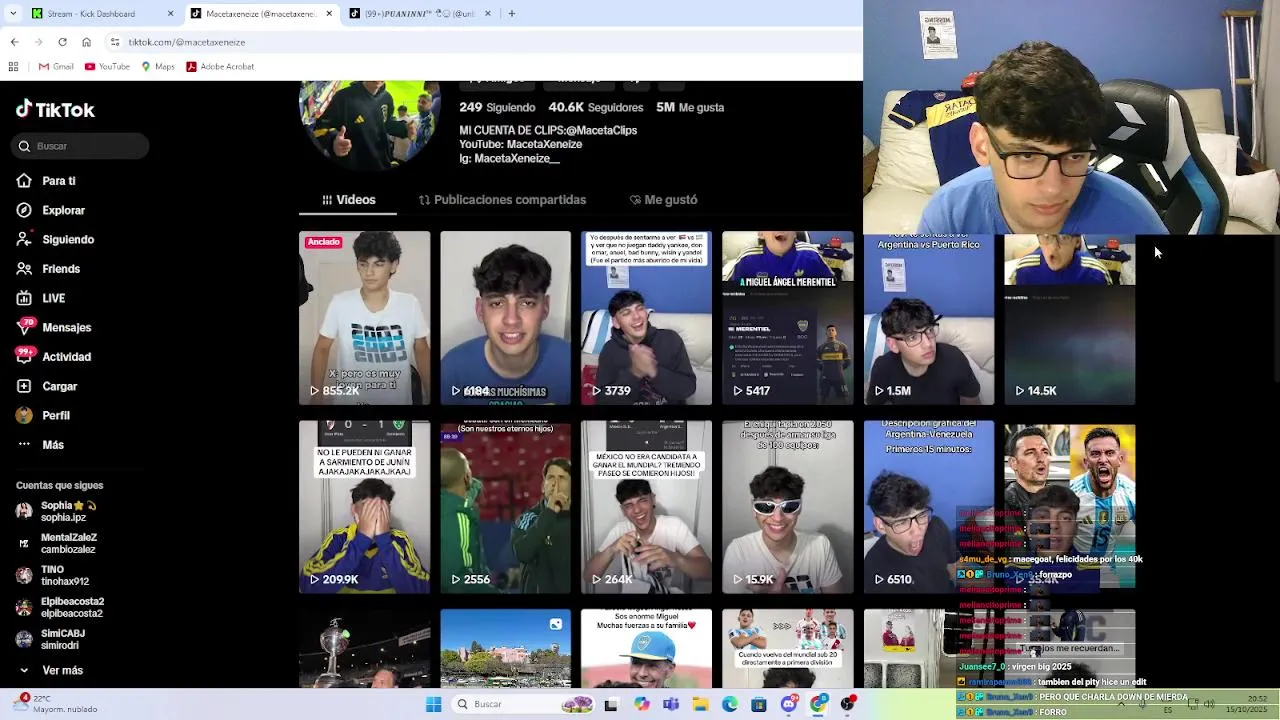Close the Kick Dashboard tab
Image resolution: width=1280 pixels, height=720 pixels.
170,14
